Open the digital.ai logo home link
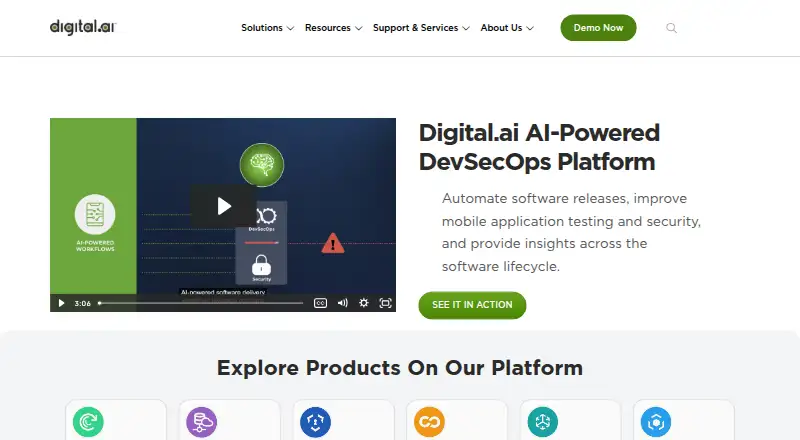Screen dimensions: 800x440 pyautogui.click(x=83, y=27)
